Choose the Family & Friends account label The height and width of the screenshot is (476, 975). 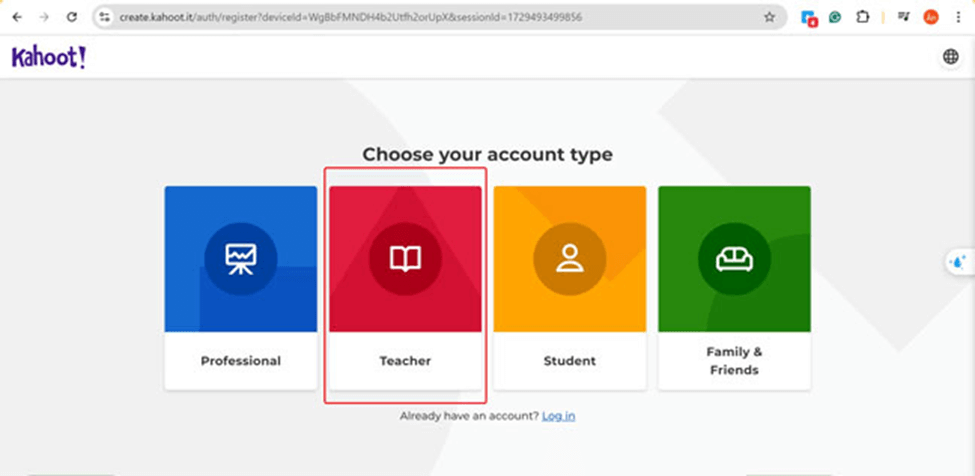[734, 361]
